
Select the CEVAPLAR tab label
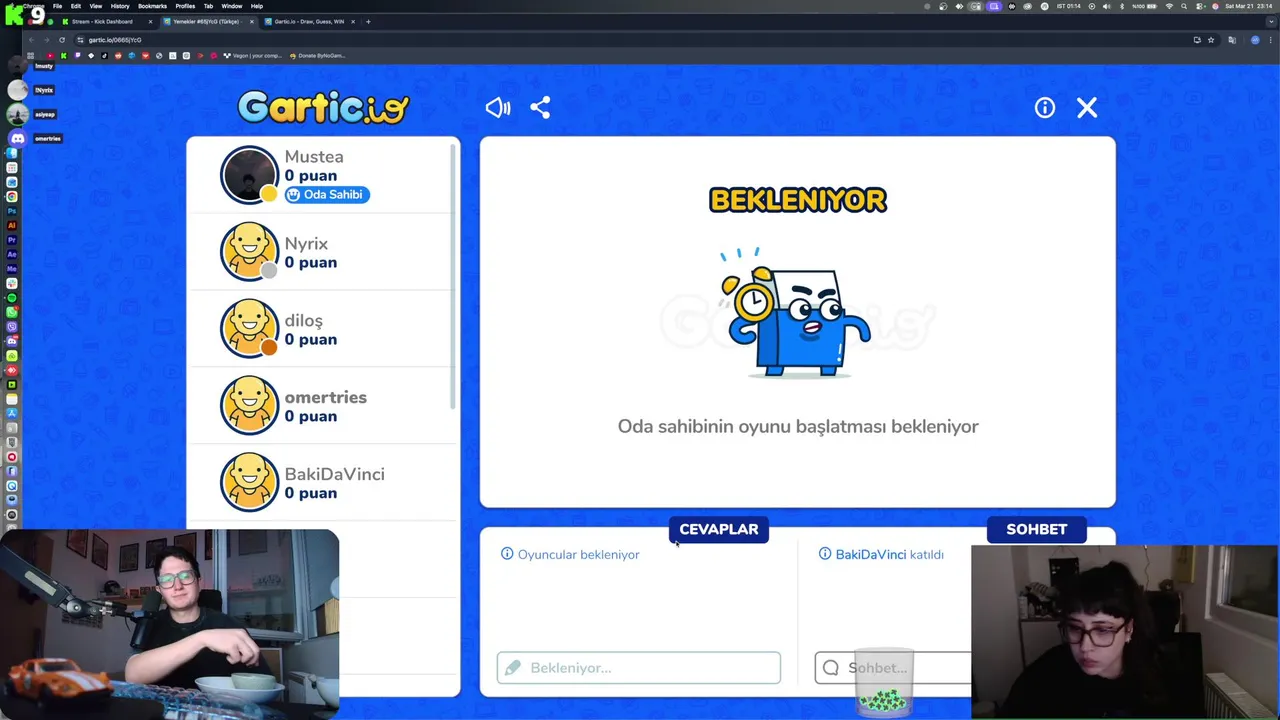coord(719,529)
